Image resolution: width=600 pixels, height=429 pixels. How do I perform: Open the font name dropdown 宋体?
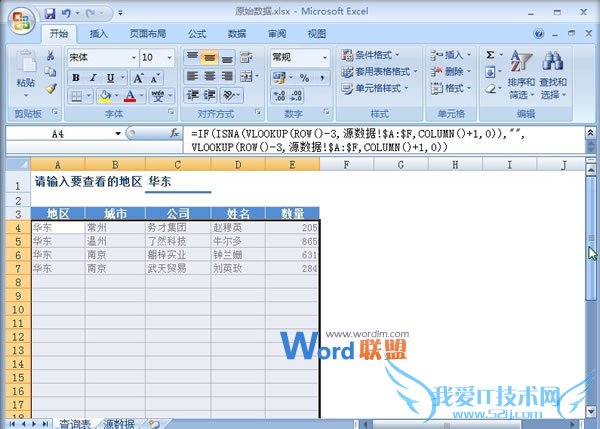point(134,57)
